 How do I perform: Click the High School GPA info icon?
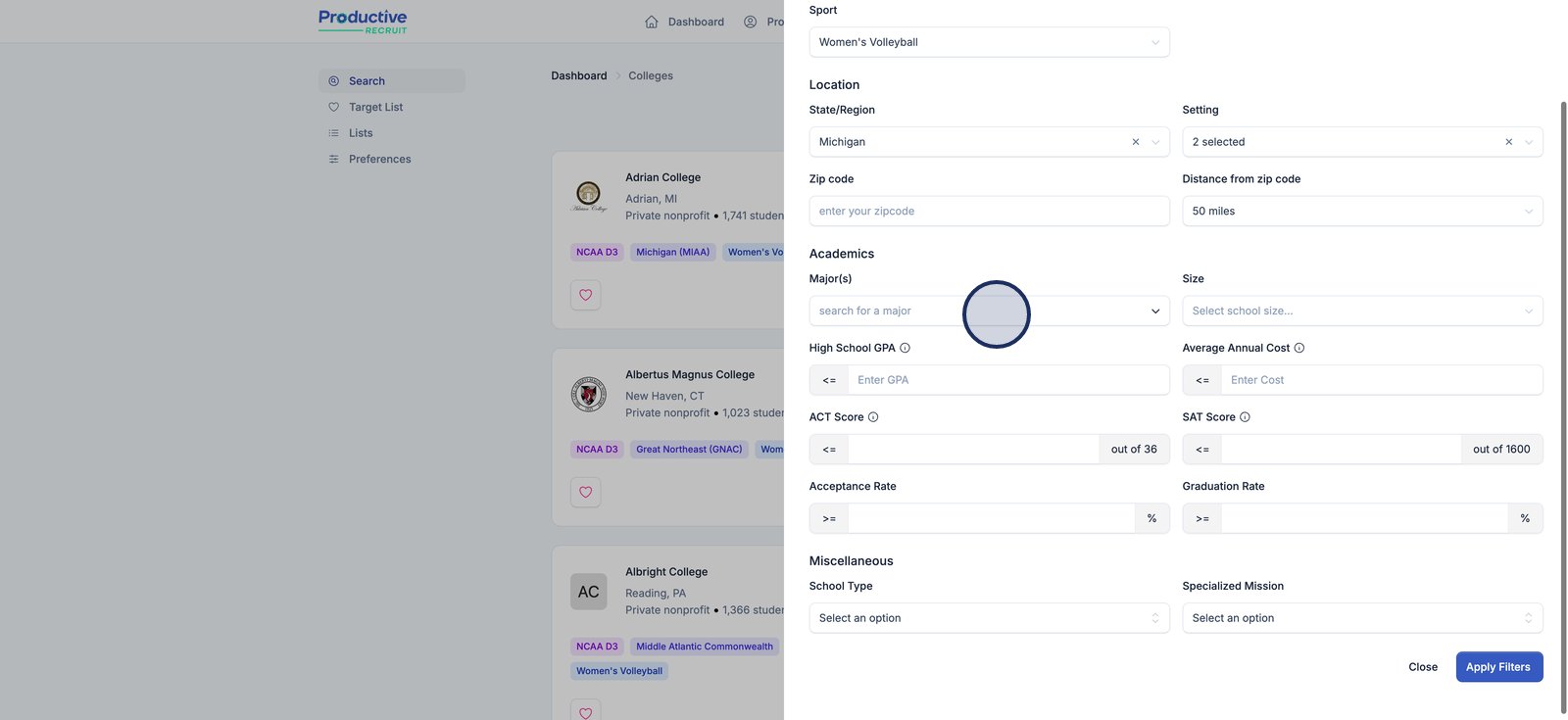905,348
